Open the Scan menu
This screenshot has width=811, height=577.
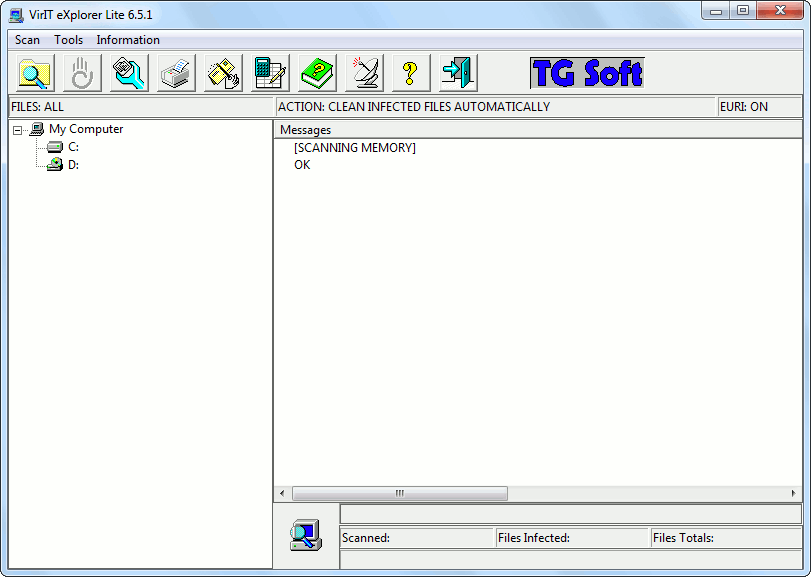click(x=28, y=40)
